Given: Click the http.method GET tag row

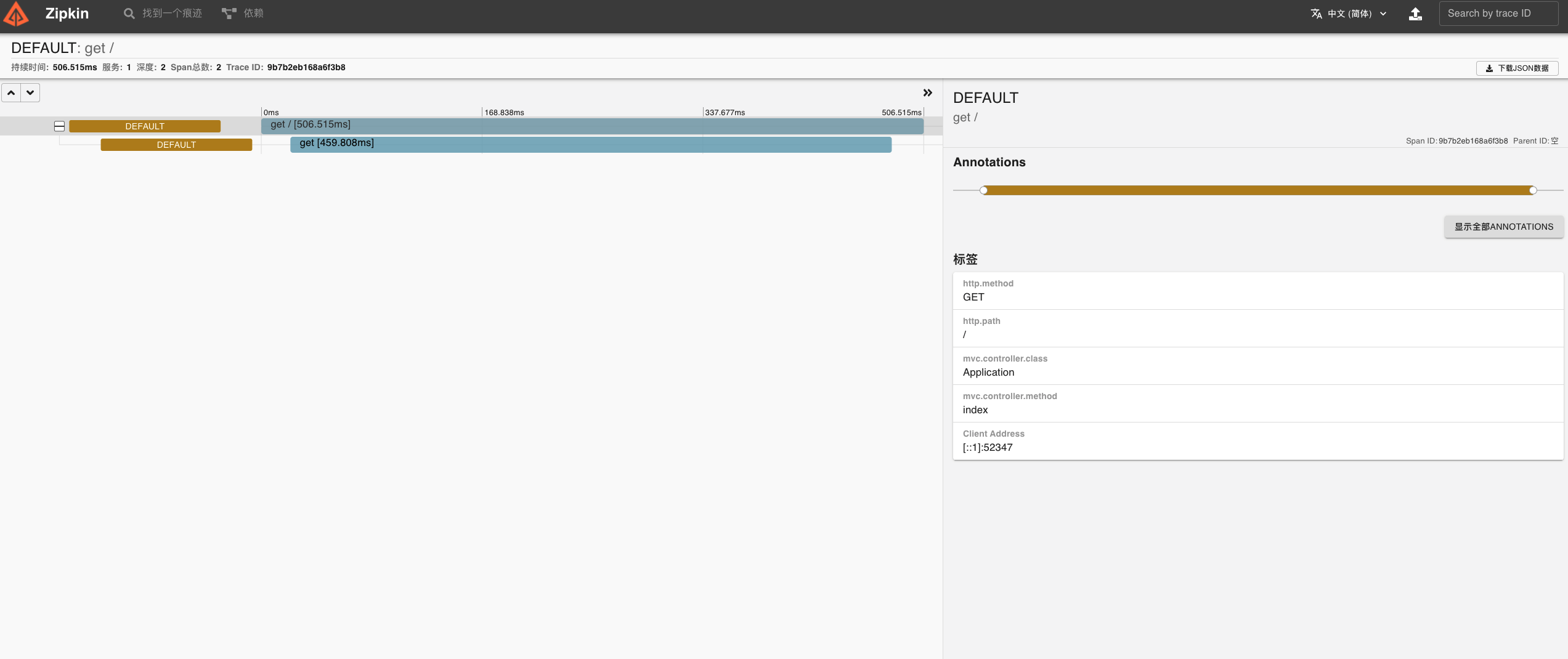Looking at the screenshot, I should (1258, 291).
